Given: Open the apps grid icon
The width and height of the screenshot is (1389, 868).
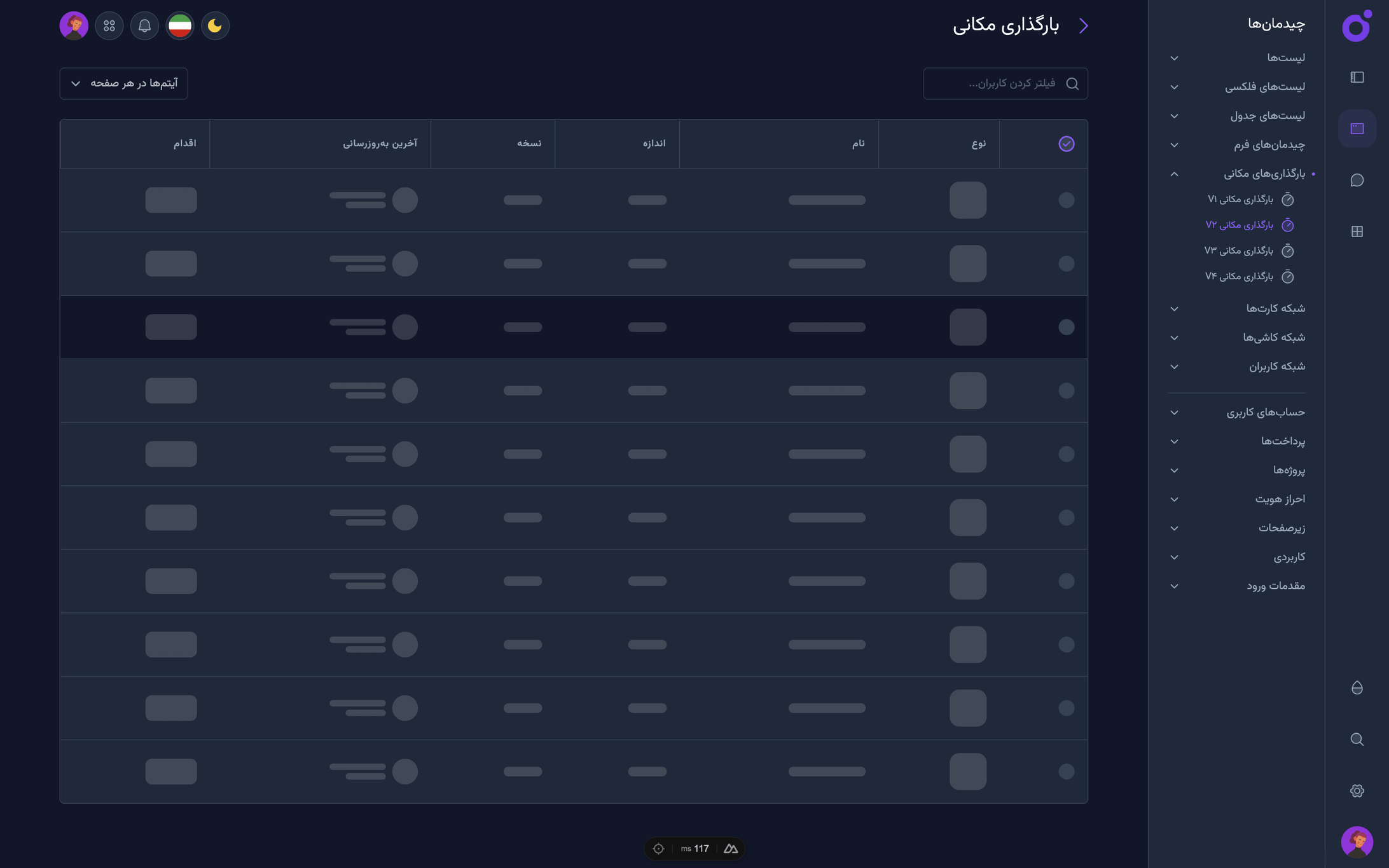Looking at the screenshot, I should 109,25.
